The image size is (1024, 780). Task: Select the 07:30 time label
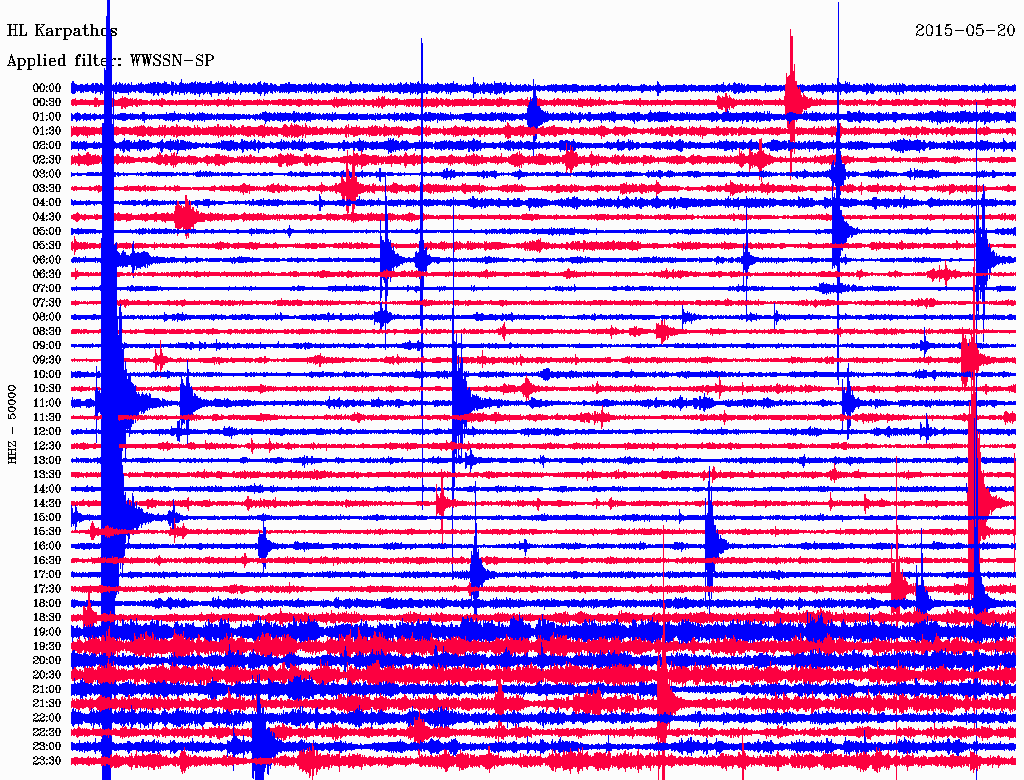click(x=47, y=303)
